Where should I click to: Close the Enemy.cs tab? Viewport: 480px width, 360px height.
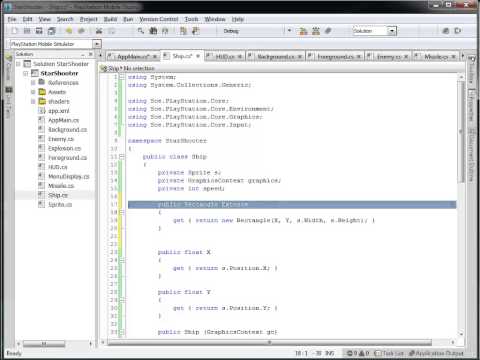(406, 57)
